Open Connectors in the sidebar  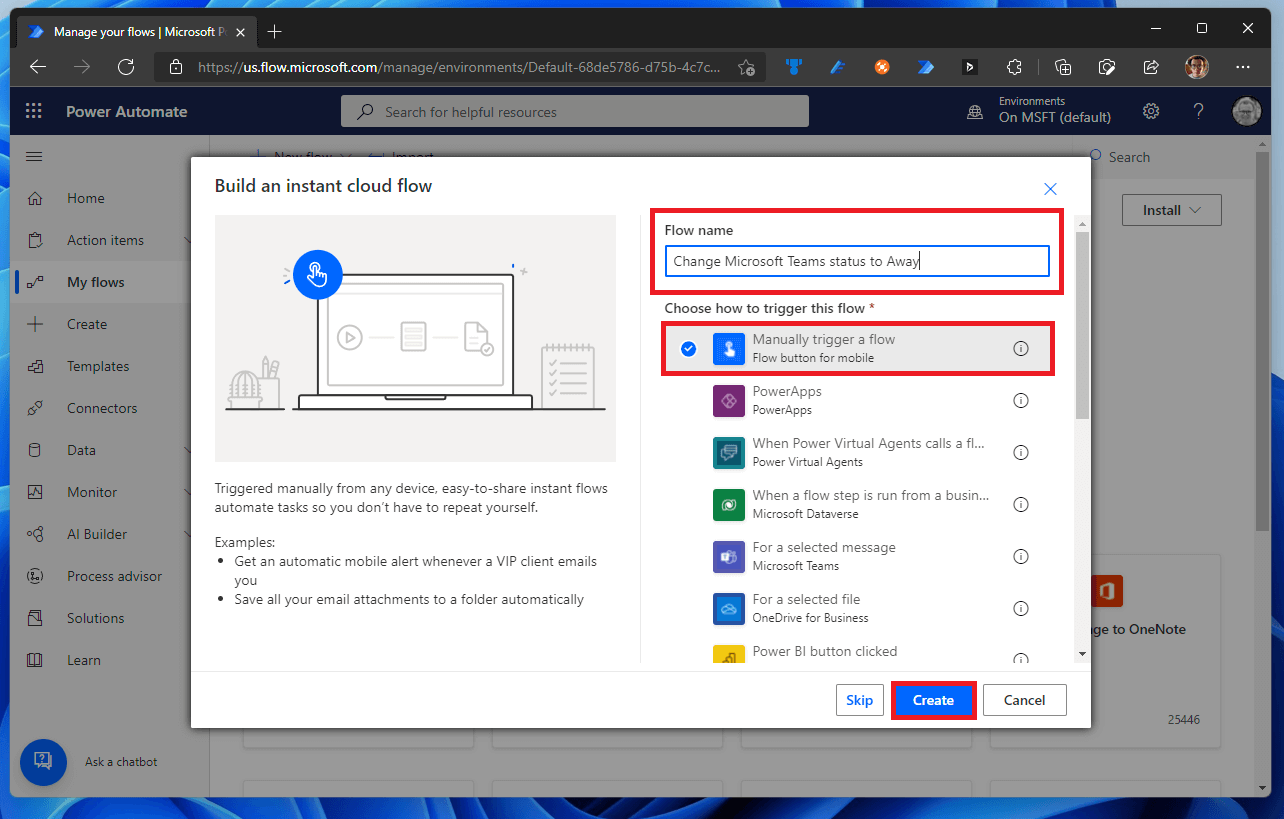pyautogui.click(x=104, y=408)
